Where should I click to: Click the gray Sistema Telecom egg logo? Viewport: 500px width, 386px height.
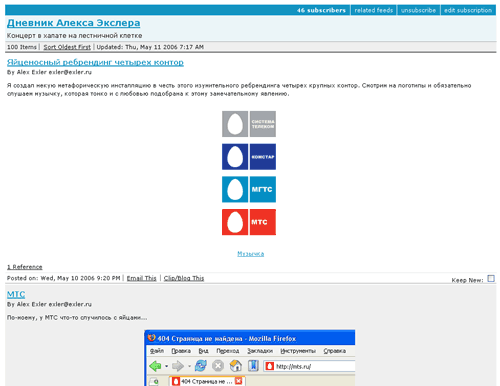(235, 124)
